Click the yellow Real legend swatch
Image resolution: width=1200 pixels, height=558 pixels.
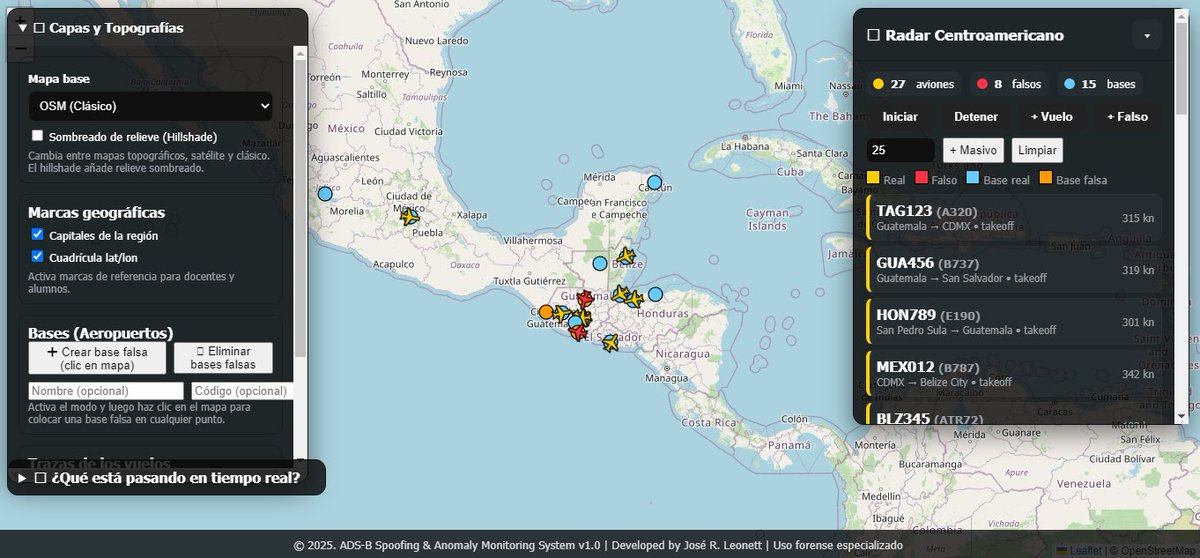pyautogui.click(x=873, y=179)
